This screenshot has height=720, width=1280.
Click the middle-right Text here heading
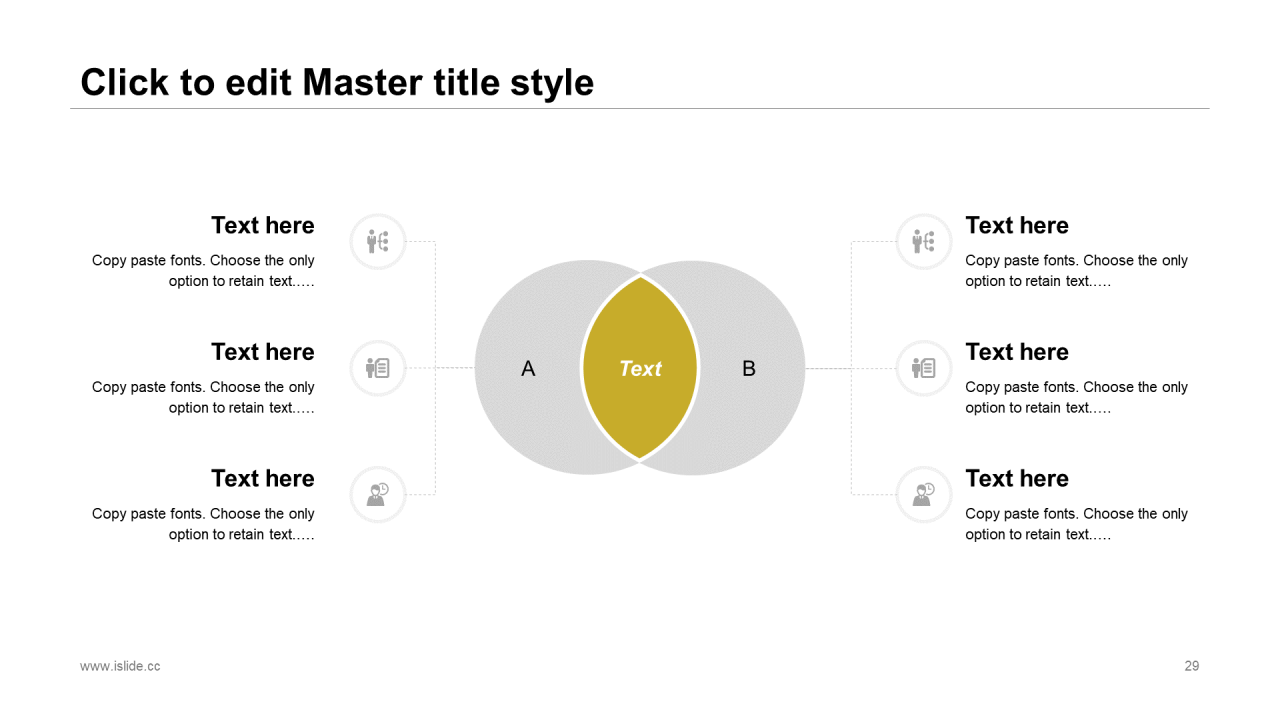point(1017,352)
